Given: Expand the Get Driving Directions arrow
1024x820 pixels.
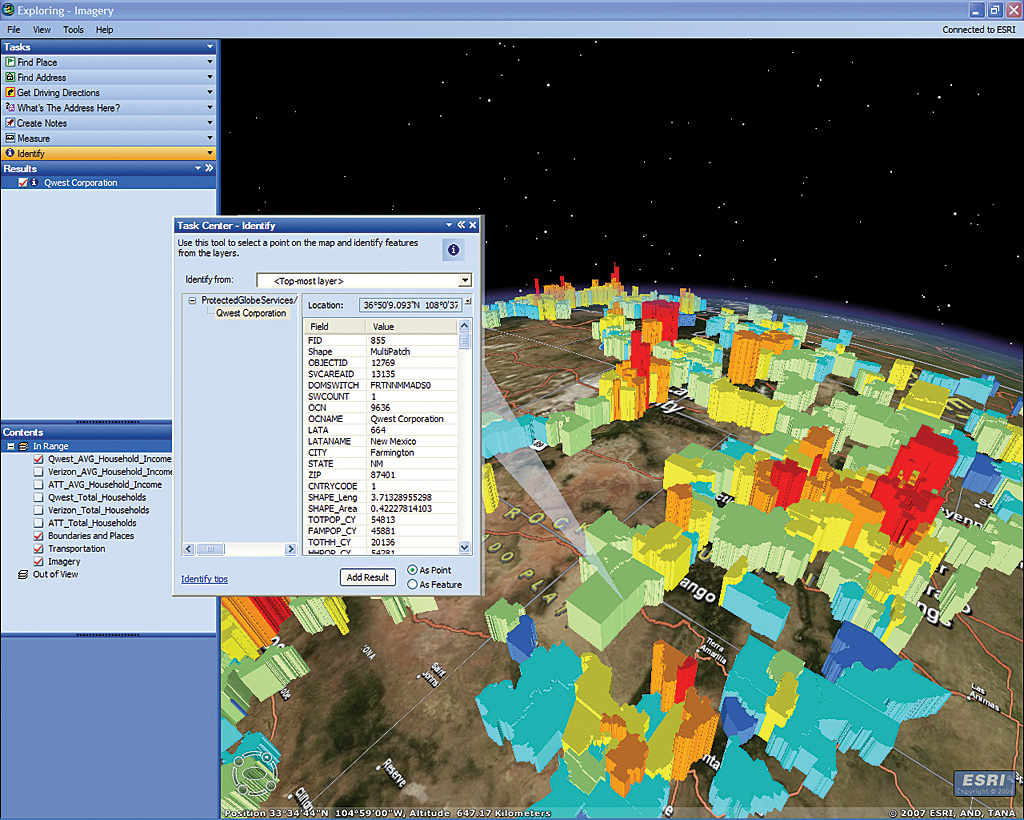Looking at the screenshot, I should 210,93.
